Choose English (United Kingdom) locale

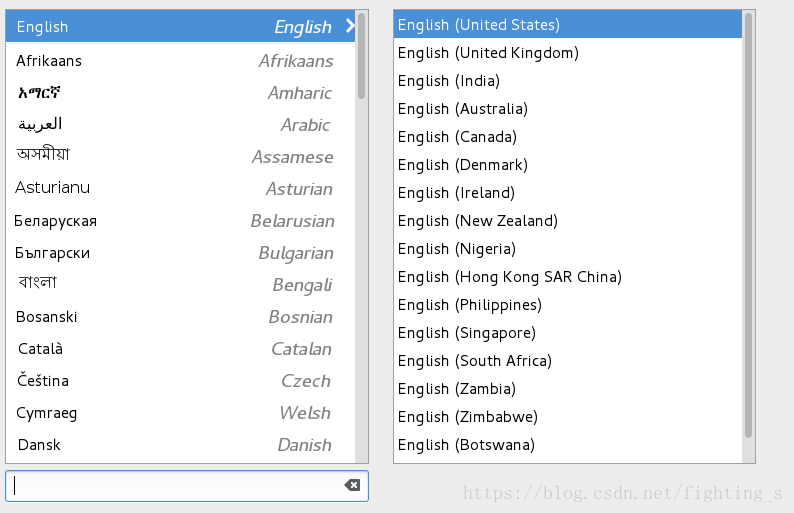click(x=568, y=53)
